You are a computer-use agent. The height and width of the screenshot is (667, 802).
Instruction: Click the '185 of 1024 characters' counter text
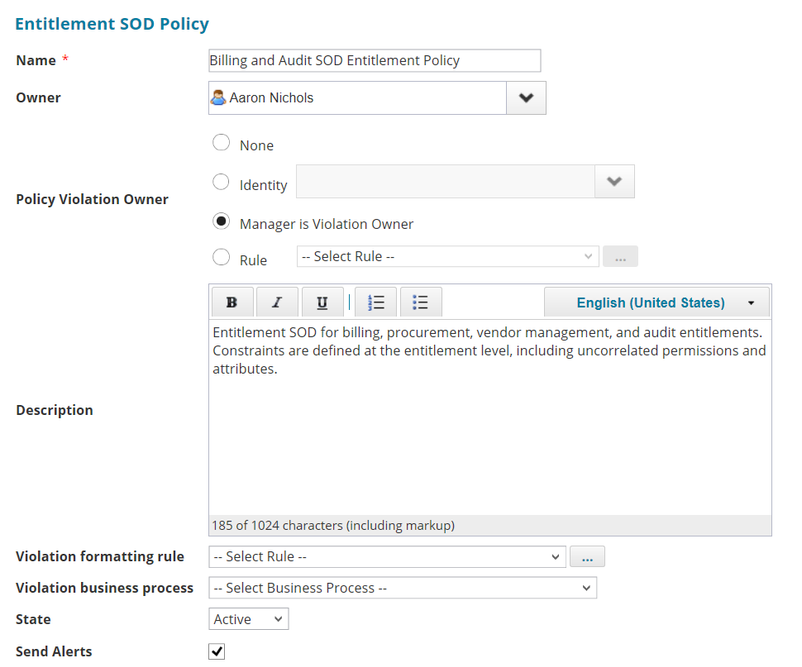(333, 525)
